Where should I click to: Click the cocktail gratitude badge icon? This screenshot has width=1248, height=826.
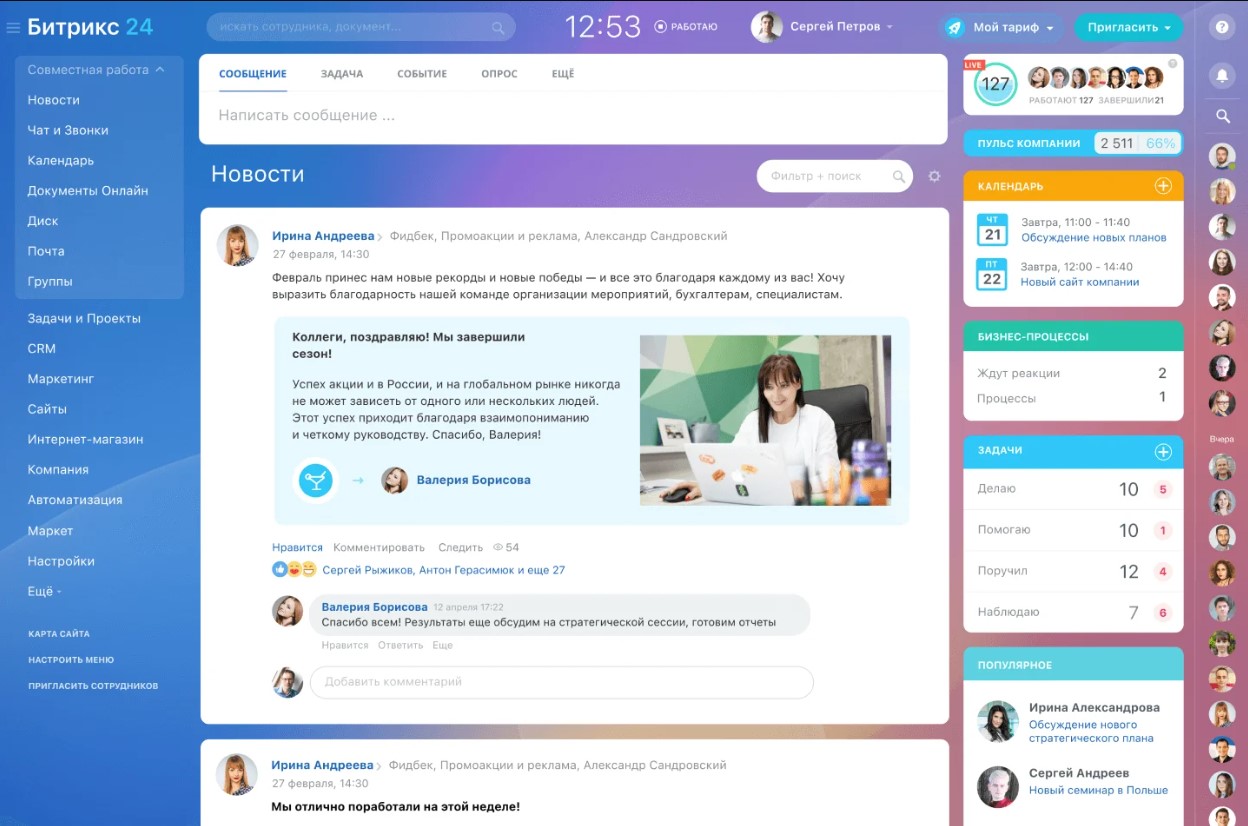click(315, 480)
